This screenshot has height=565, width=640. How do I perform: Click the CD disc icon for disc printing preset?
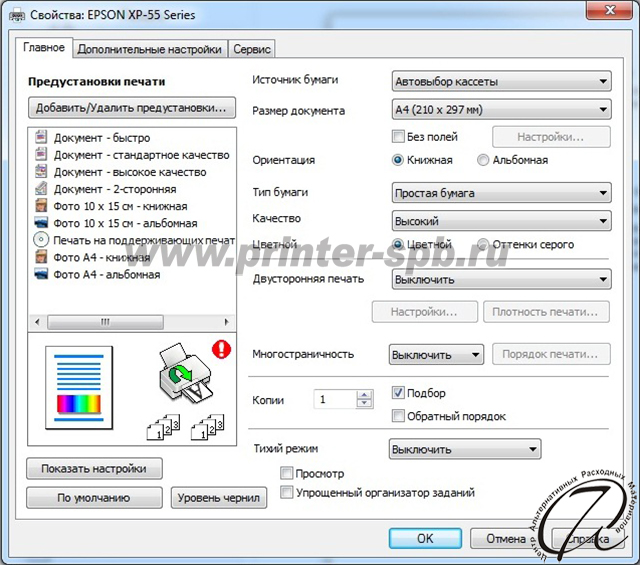41,240
